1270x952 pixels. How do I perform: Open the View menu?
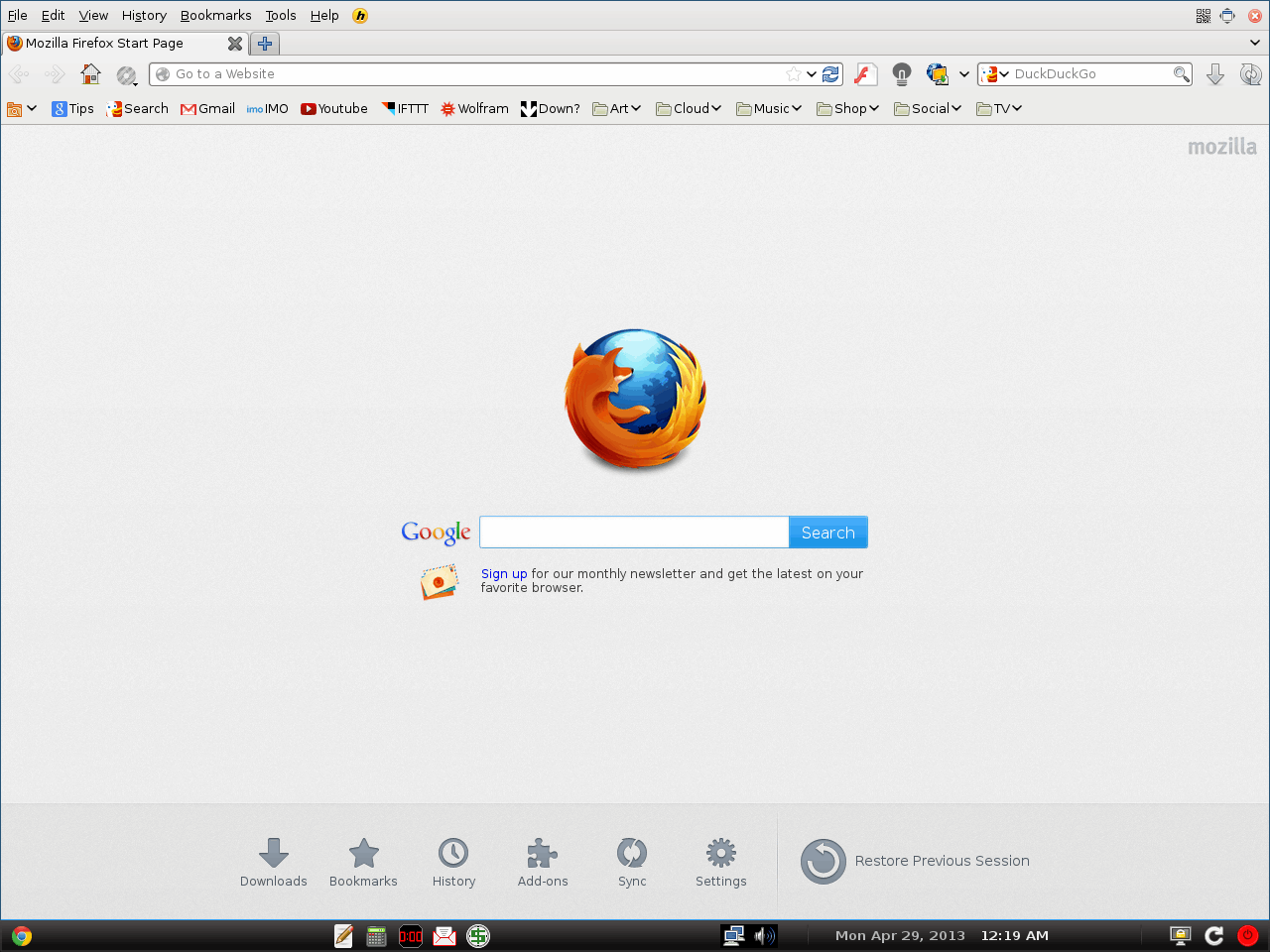pyautogui.click(x=93, y=15)
